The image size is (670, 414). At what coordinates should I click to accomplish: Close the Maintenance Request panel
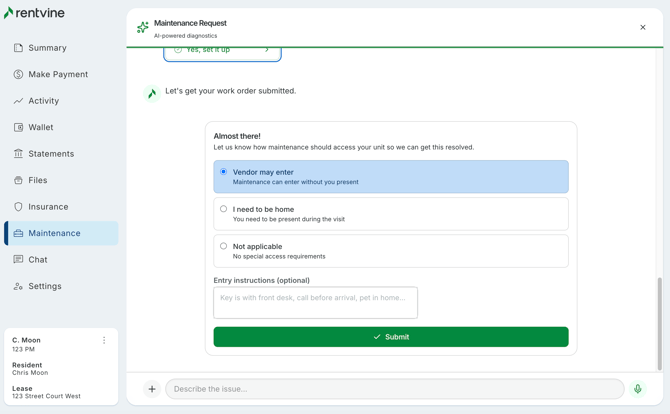[643, 27]
